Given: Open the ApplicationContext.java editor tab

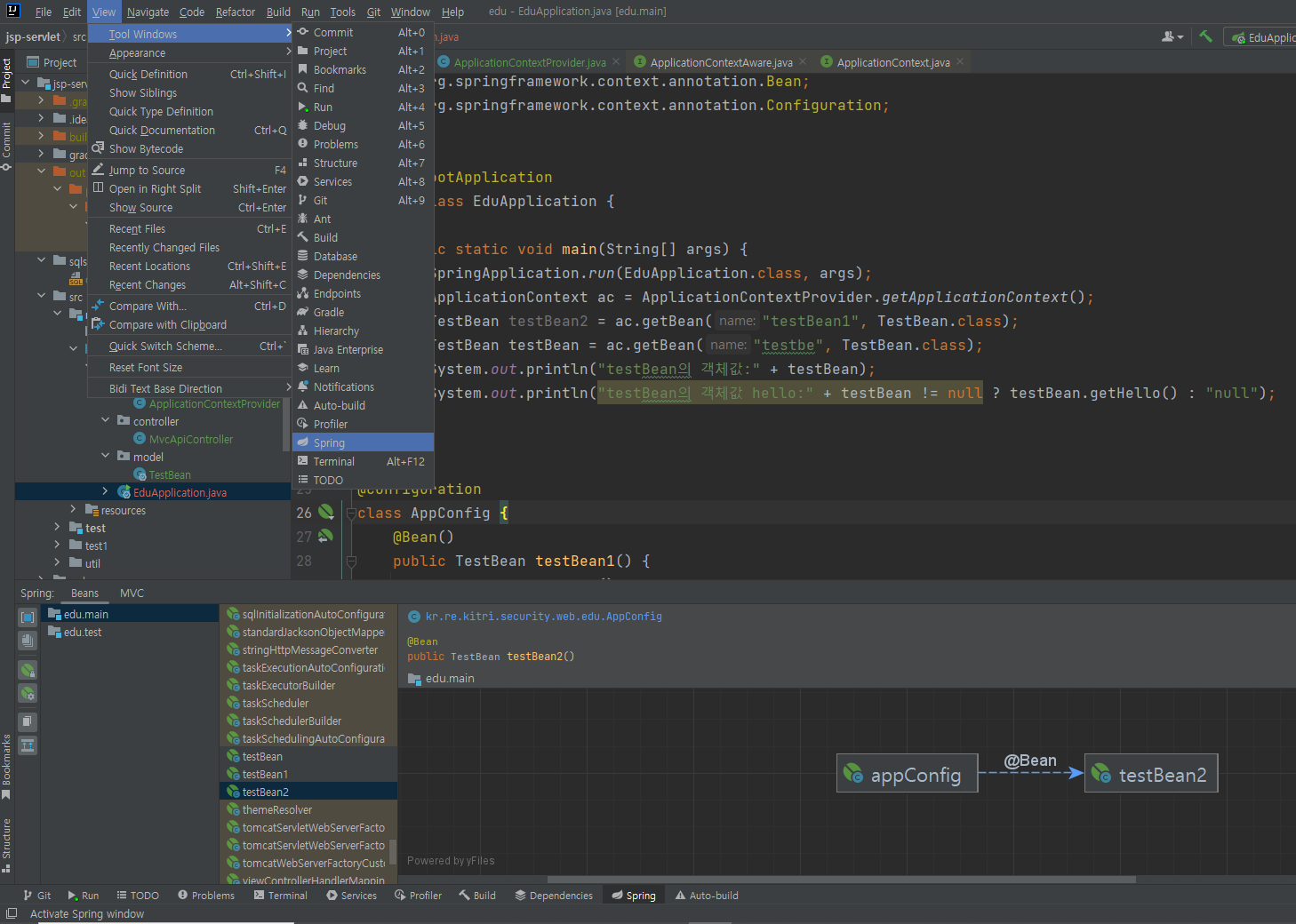Looking at the screenshot, I should (893, 62).
